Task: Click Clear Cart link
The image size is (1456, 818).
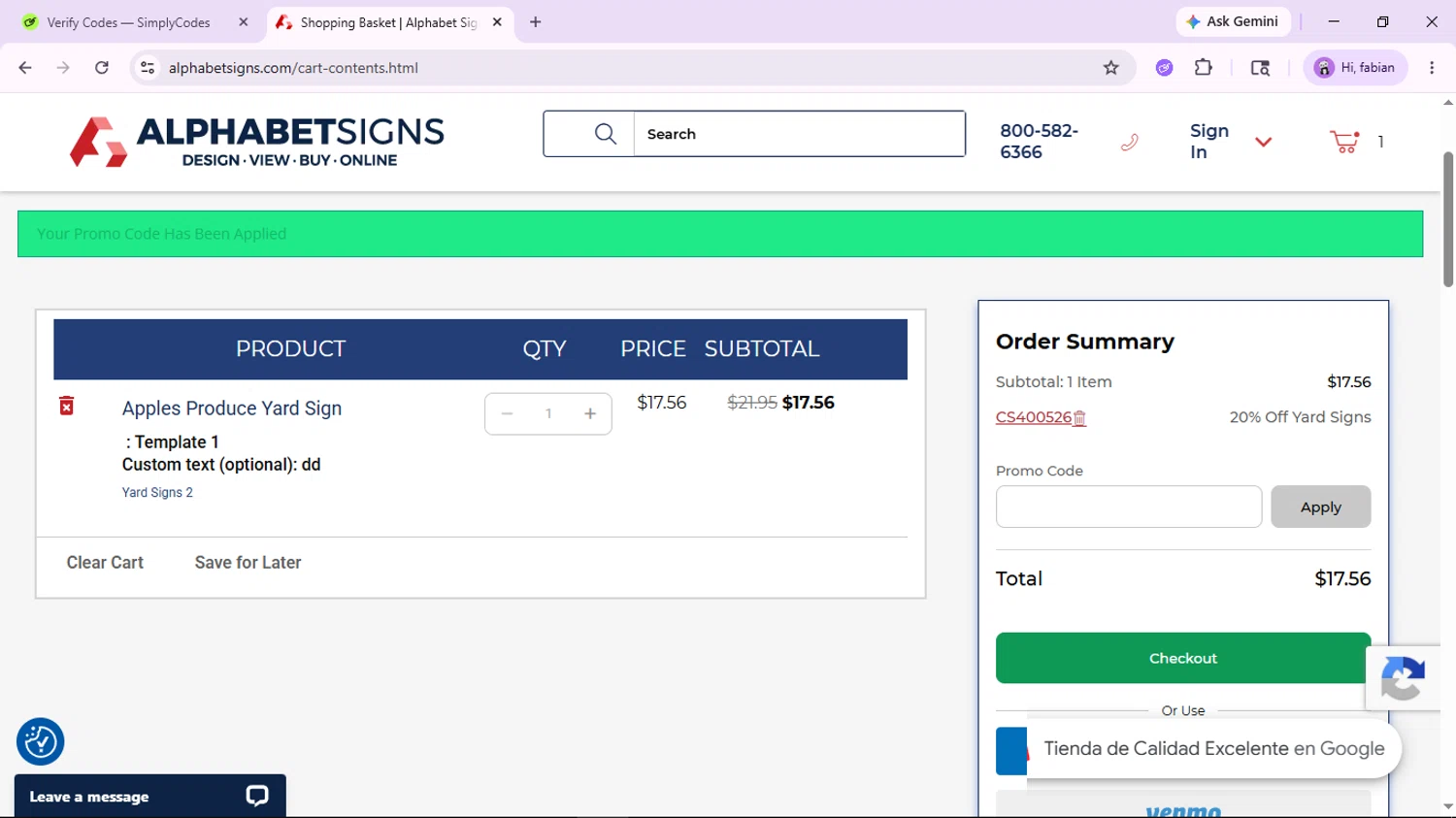Action: [105, 563]
